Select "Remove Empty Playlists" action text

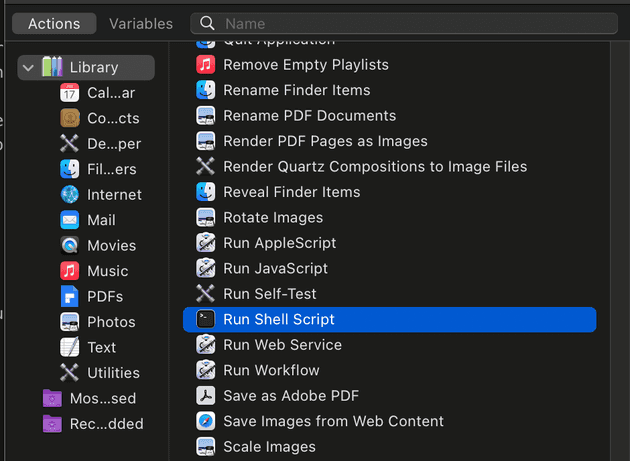click(306, 65)
